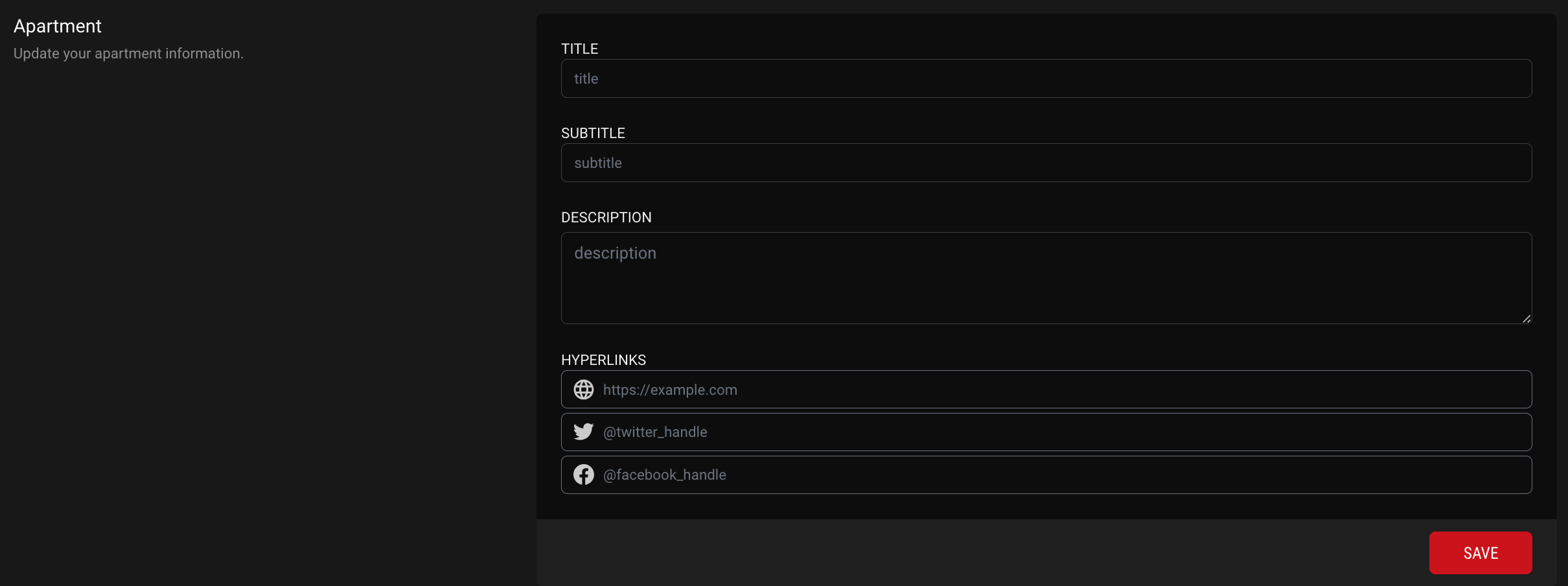Click the DESCRIPTION field label

(606, 217)
